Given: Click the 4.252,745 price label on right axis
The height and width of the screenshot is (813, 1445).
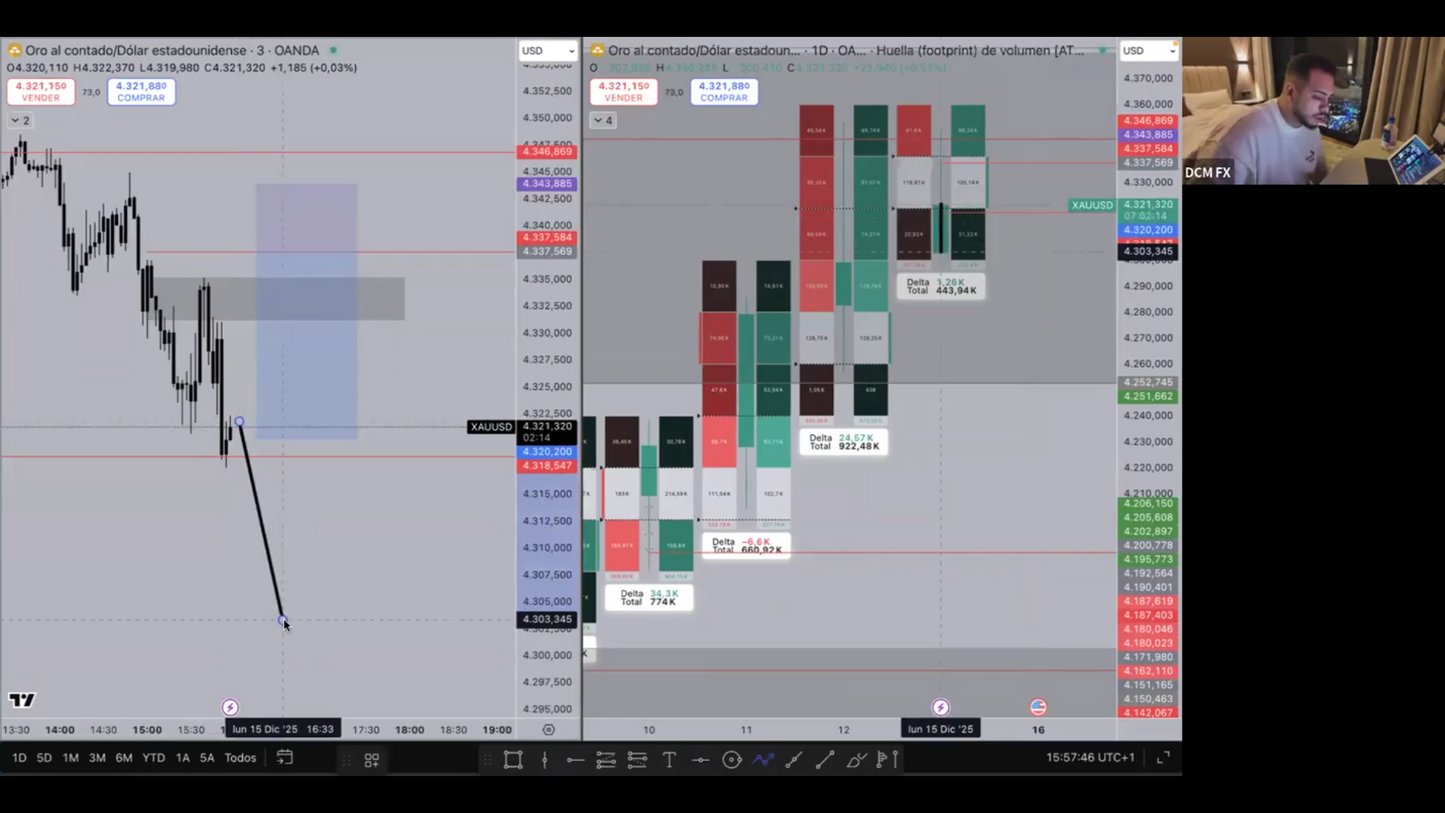Looking at the screenshot, I should pyautogui.click(x=1147, y=382).
